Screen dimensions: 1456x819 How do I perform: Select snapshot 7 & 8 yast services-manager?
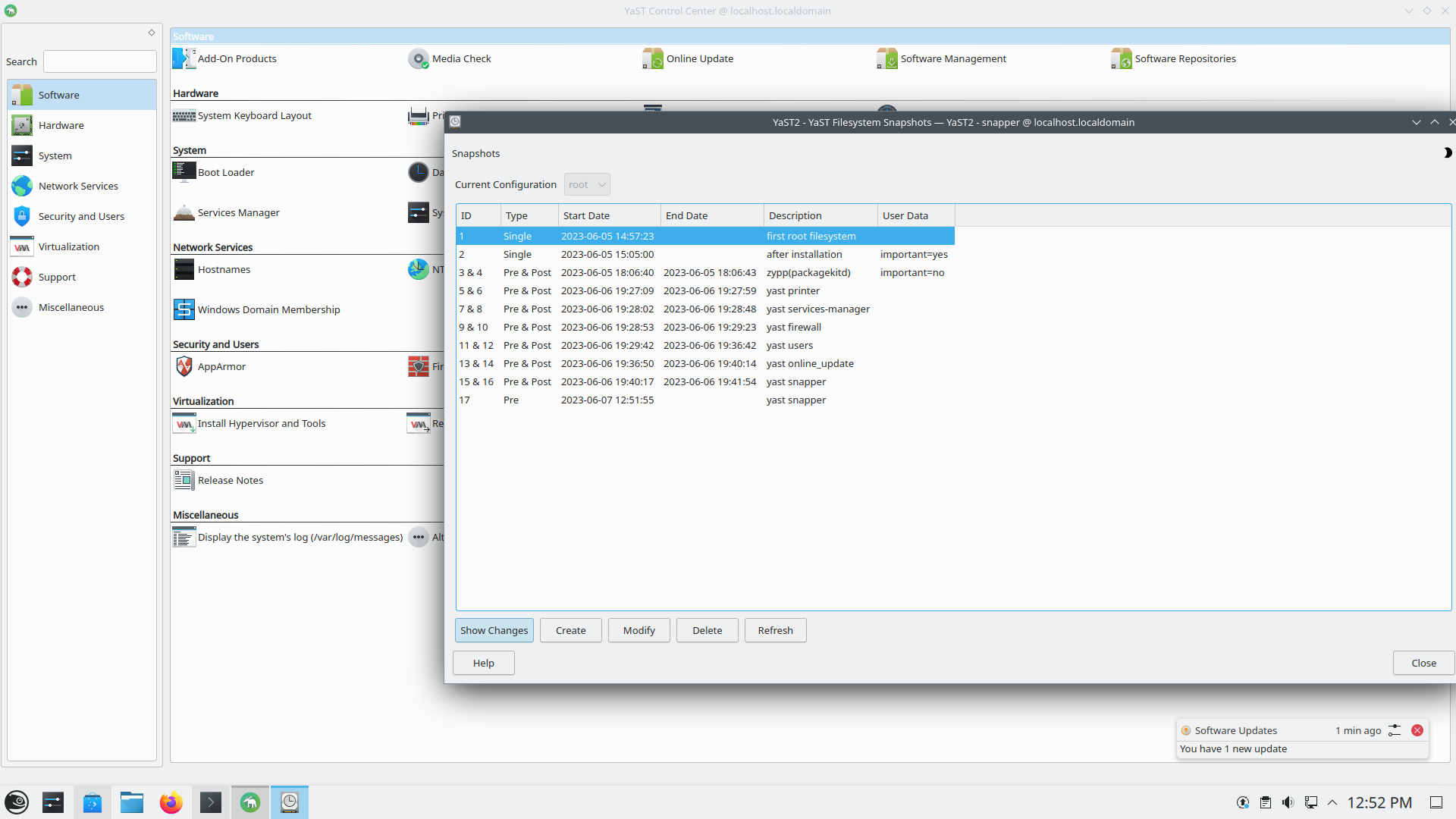tap(705, 309)
